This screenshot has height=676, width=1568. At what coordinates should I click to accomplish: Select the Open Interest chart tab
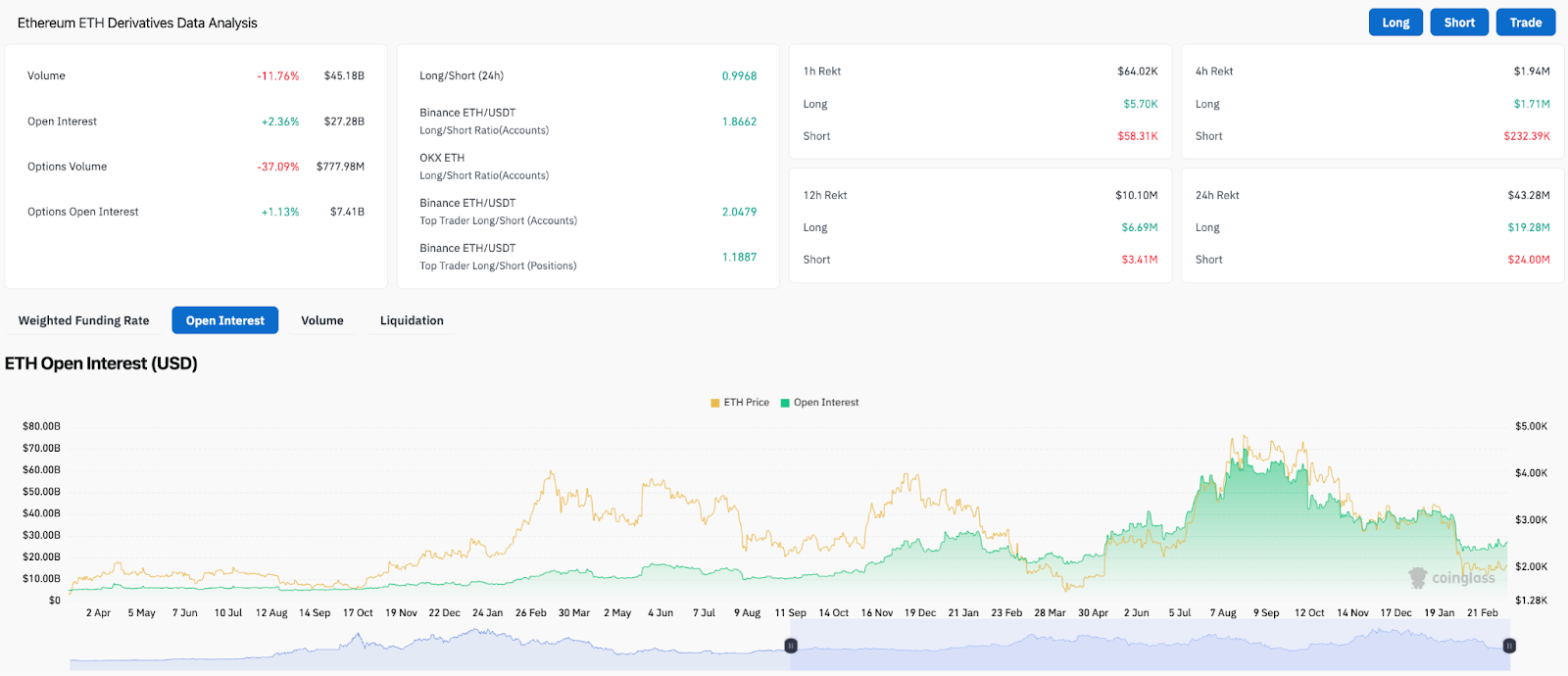[x=225, y=320]
